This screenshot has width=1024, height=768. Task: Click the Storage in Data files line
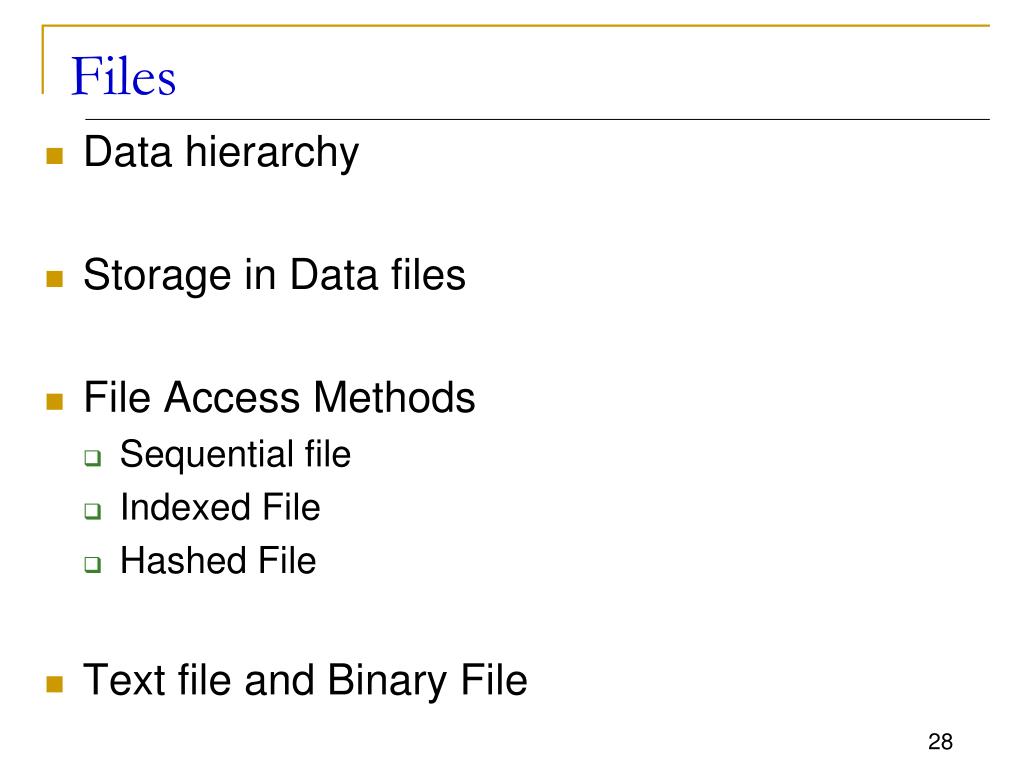click(x=274, y=275)
